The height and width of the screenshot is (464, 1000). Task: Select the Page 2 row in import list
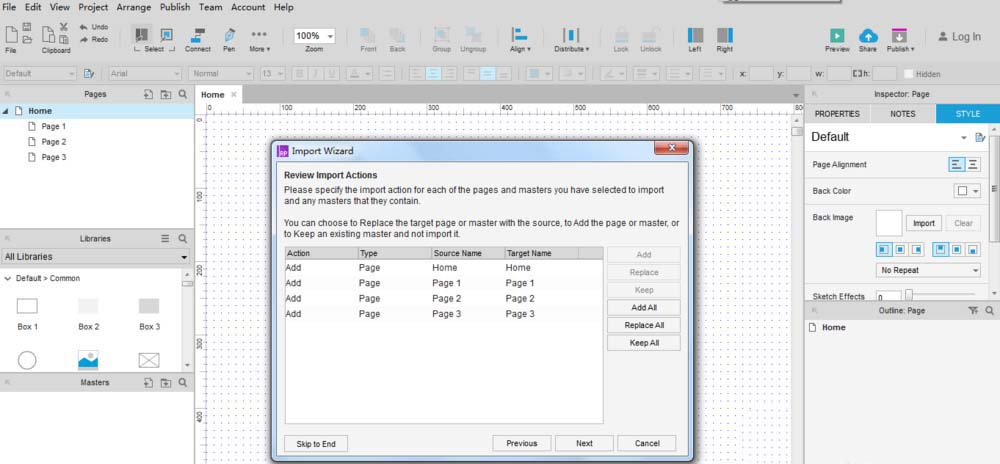click(x=443, y=298)
